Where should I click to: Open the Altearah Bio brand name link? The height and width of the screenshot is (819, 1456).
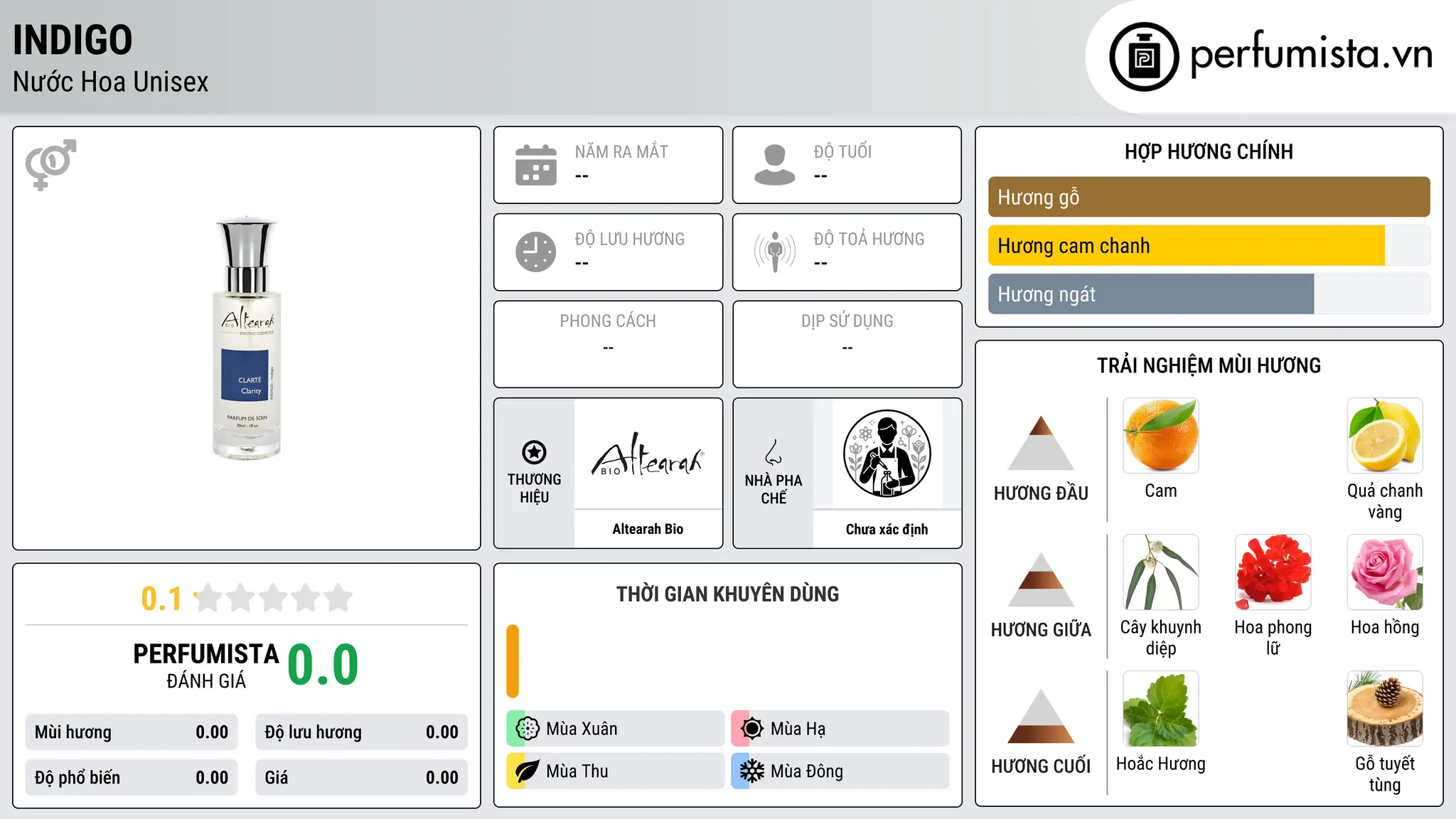[648, 529]
